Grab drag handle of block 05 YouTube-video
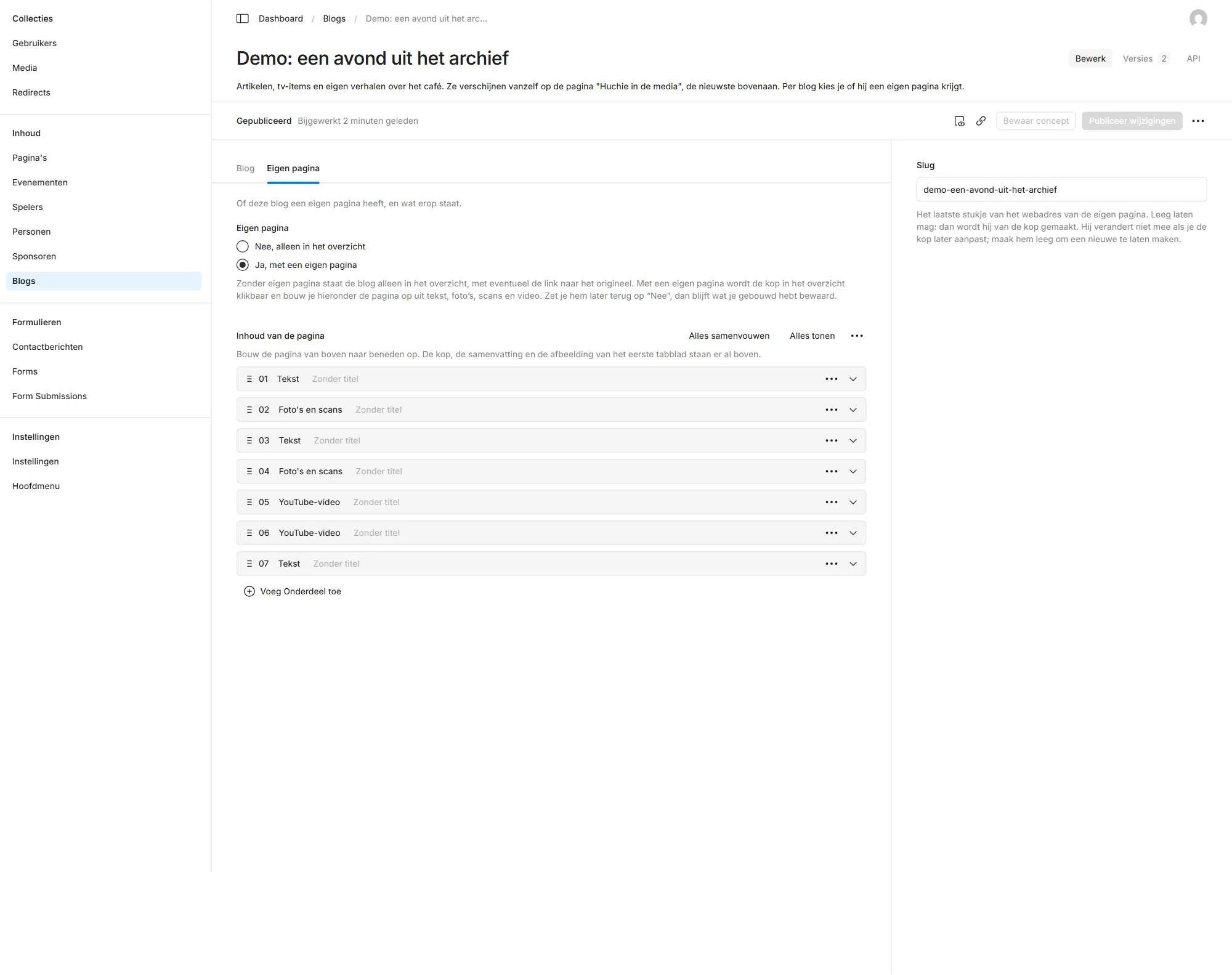1232x975 pixels. point(249,502)
